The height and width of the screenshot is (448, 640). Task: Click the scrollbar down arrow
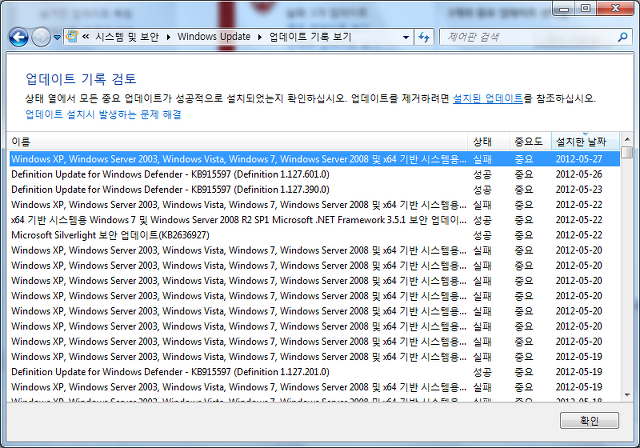(627, 395)
